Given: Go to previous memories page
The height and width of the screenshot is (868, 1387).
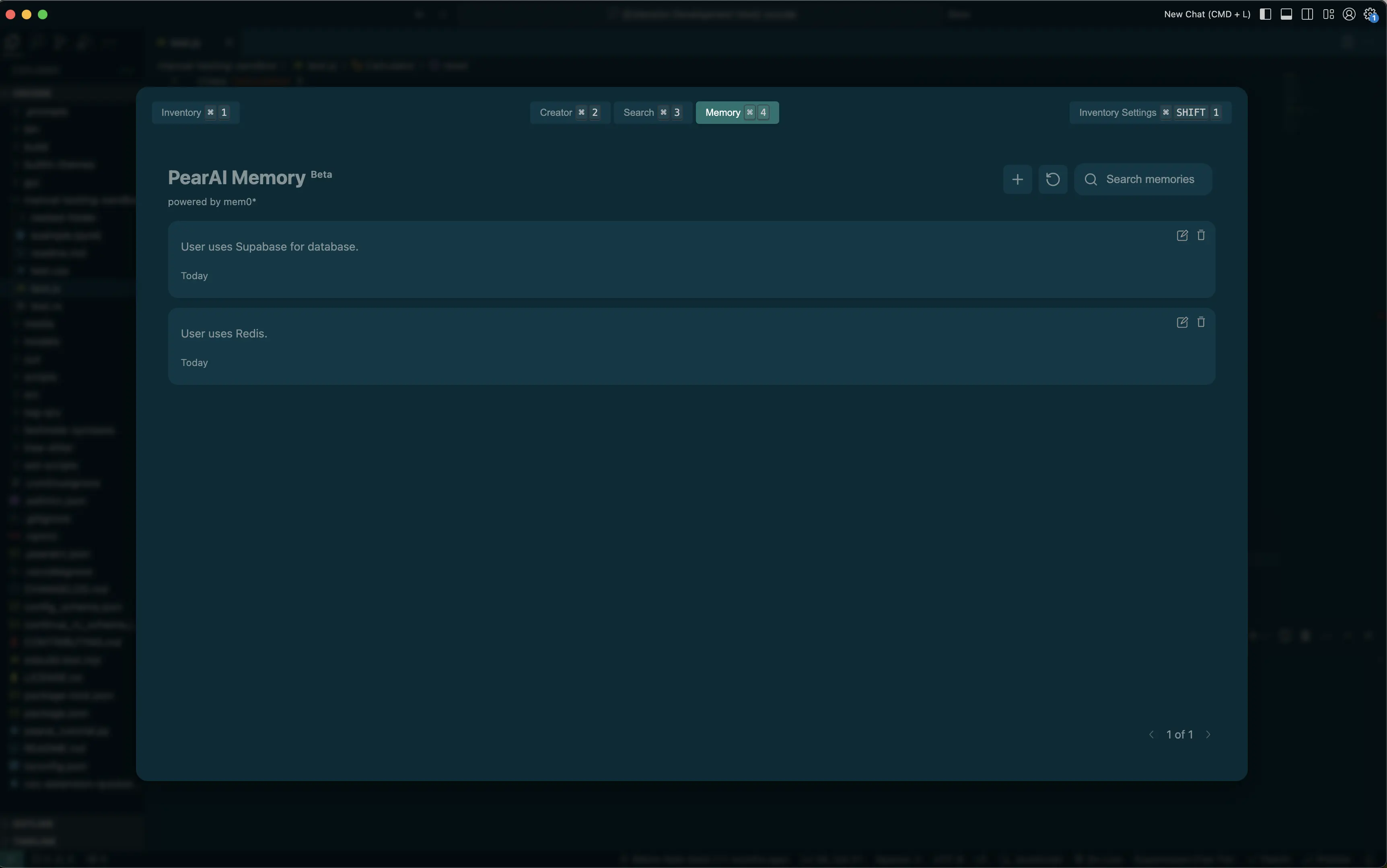Looking at the screenshot, I should pos(1151,735).
